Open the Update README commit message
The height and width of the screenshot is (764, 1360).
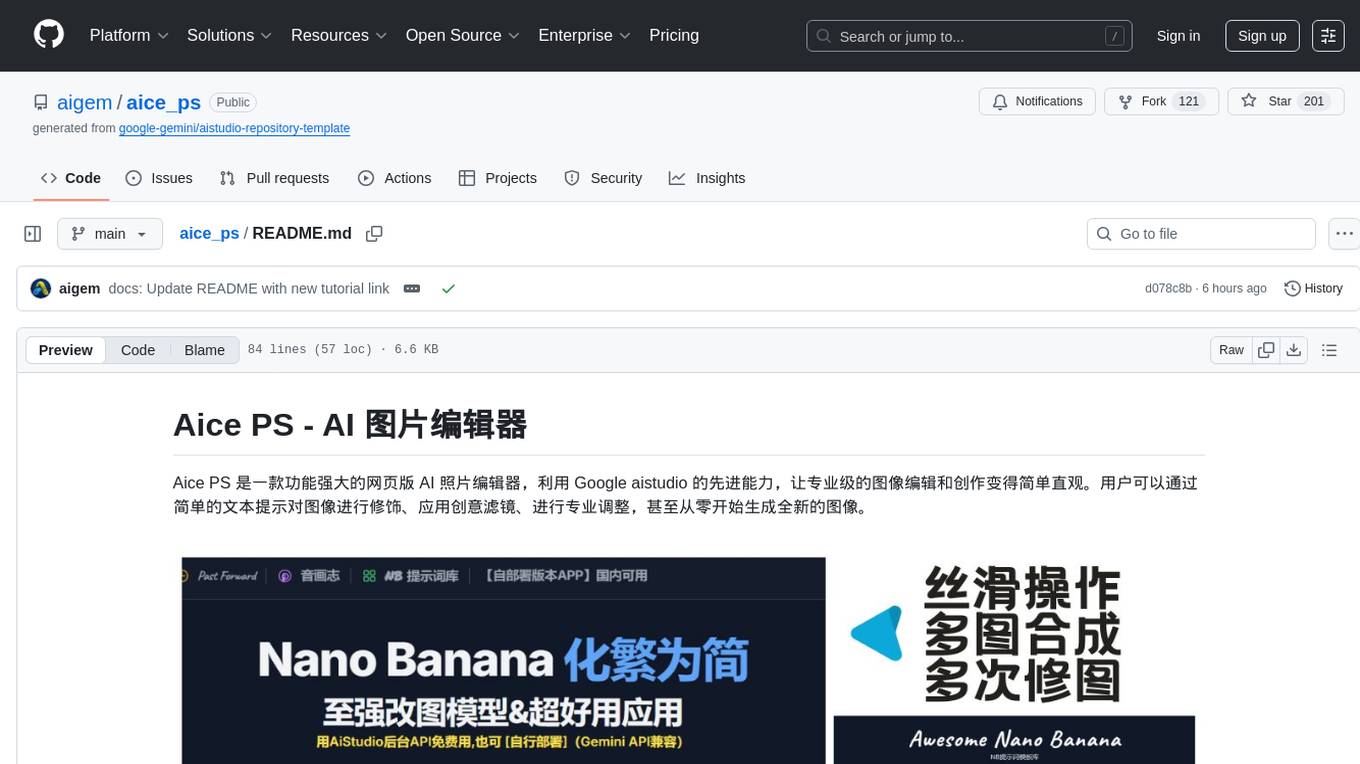point(249,288)
